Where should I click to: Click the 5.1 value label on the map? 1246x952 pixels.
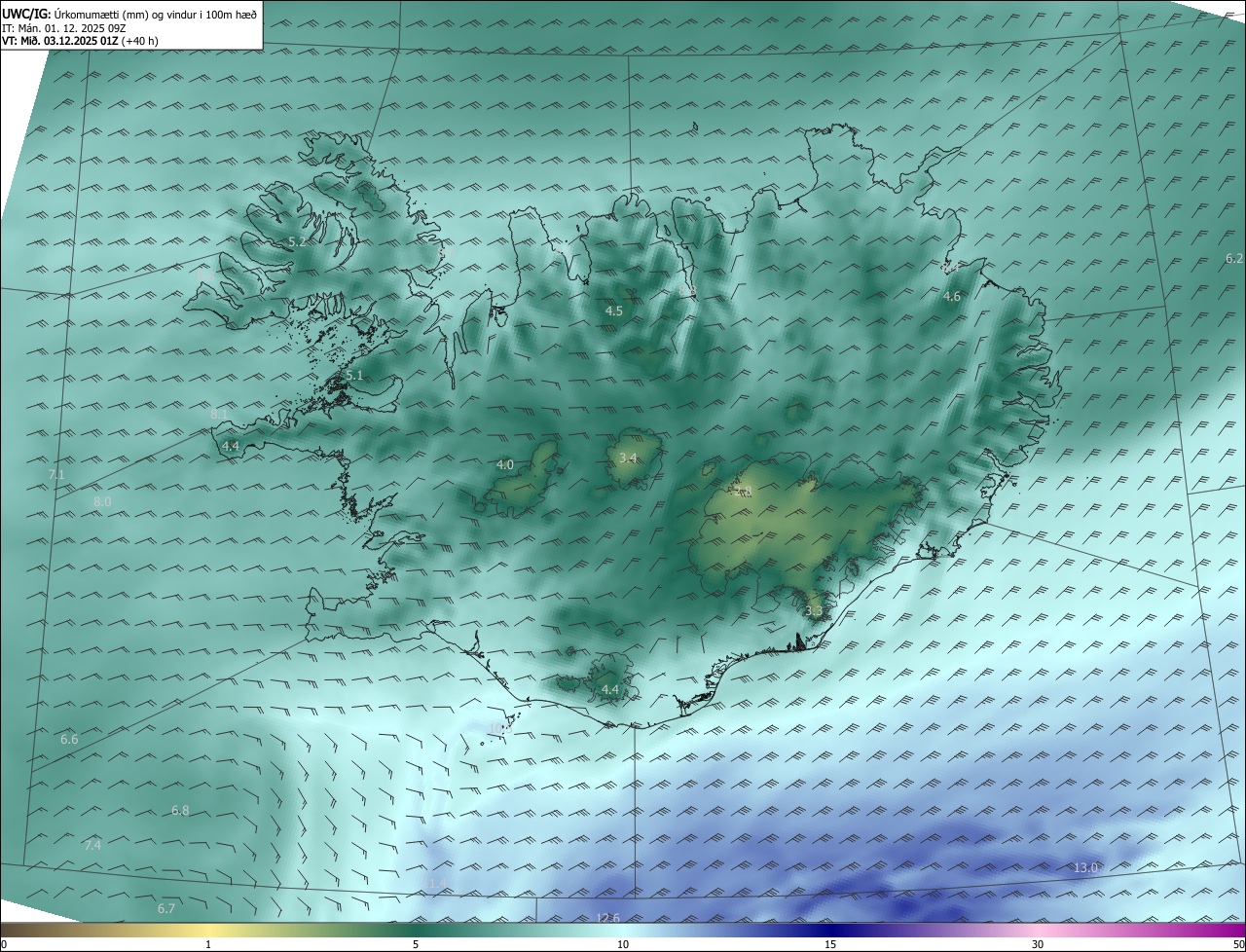[x=354, y=375]
